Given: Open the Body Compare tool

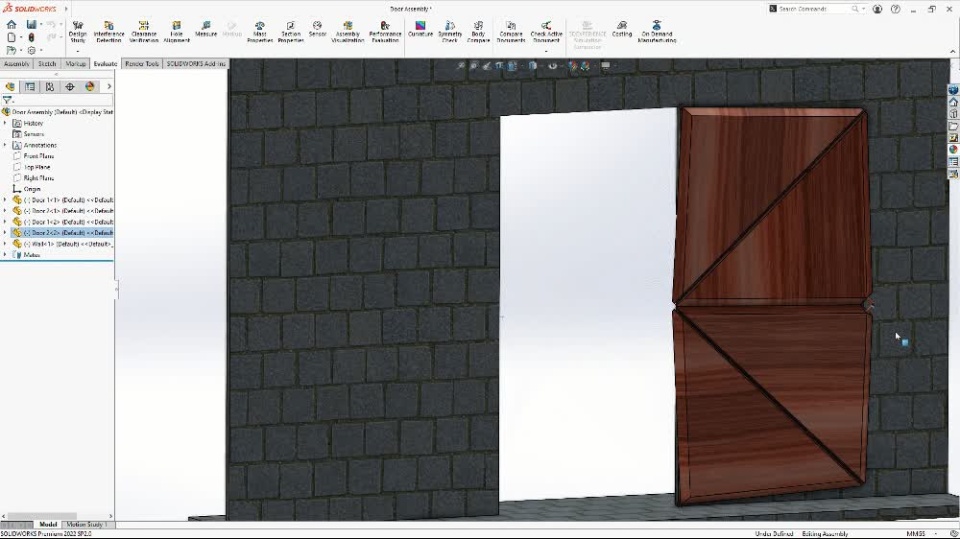Looking at the screenshot, I should [x=478, y=31].
